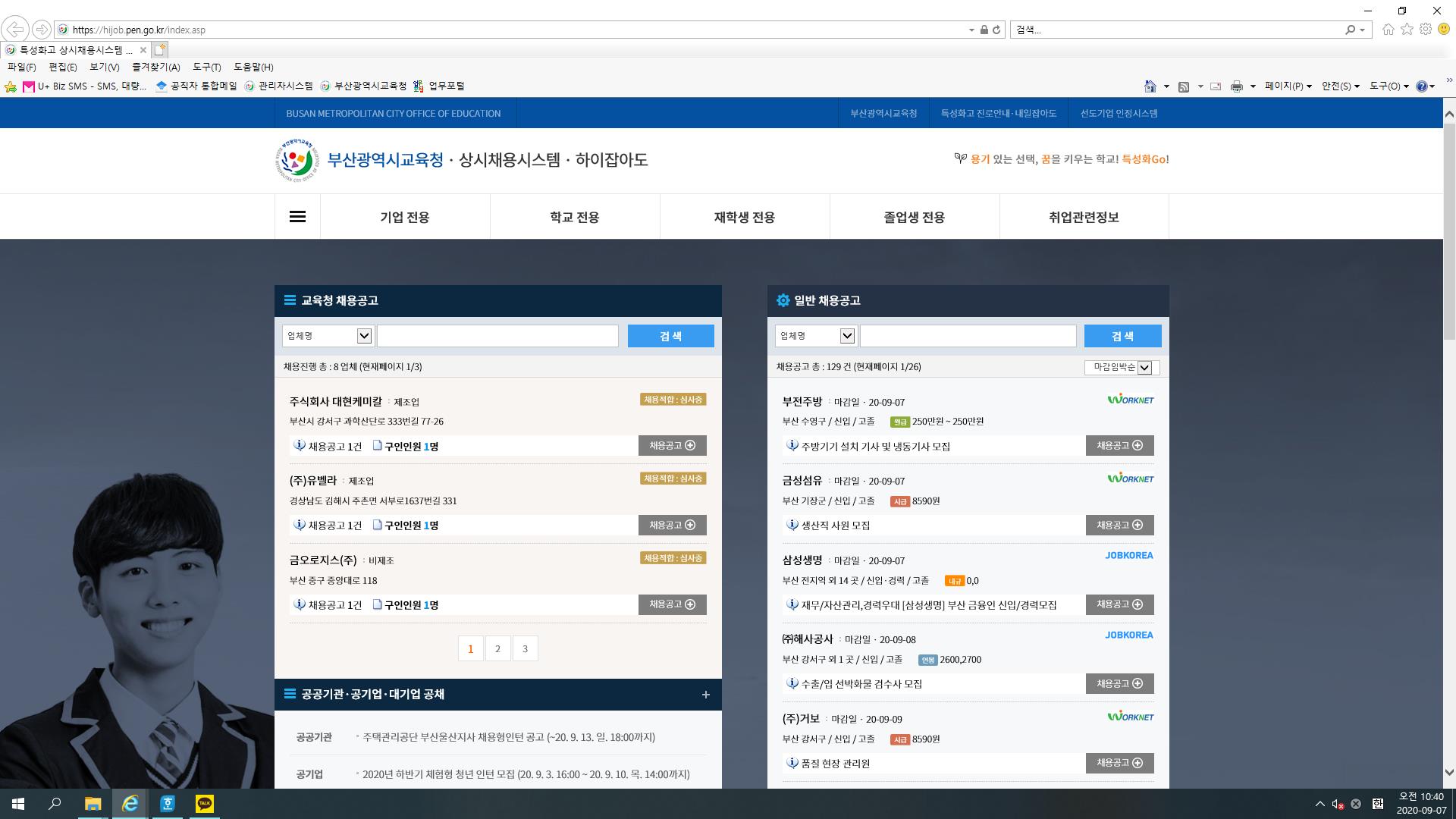Refresh the page with the reload icon

tap(996, 30)
